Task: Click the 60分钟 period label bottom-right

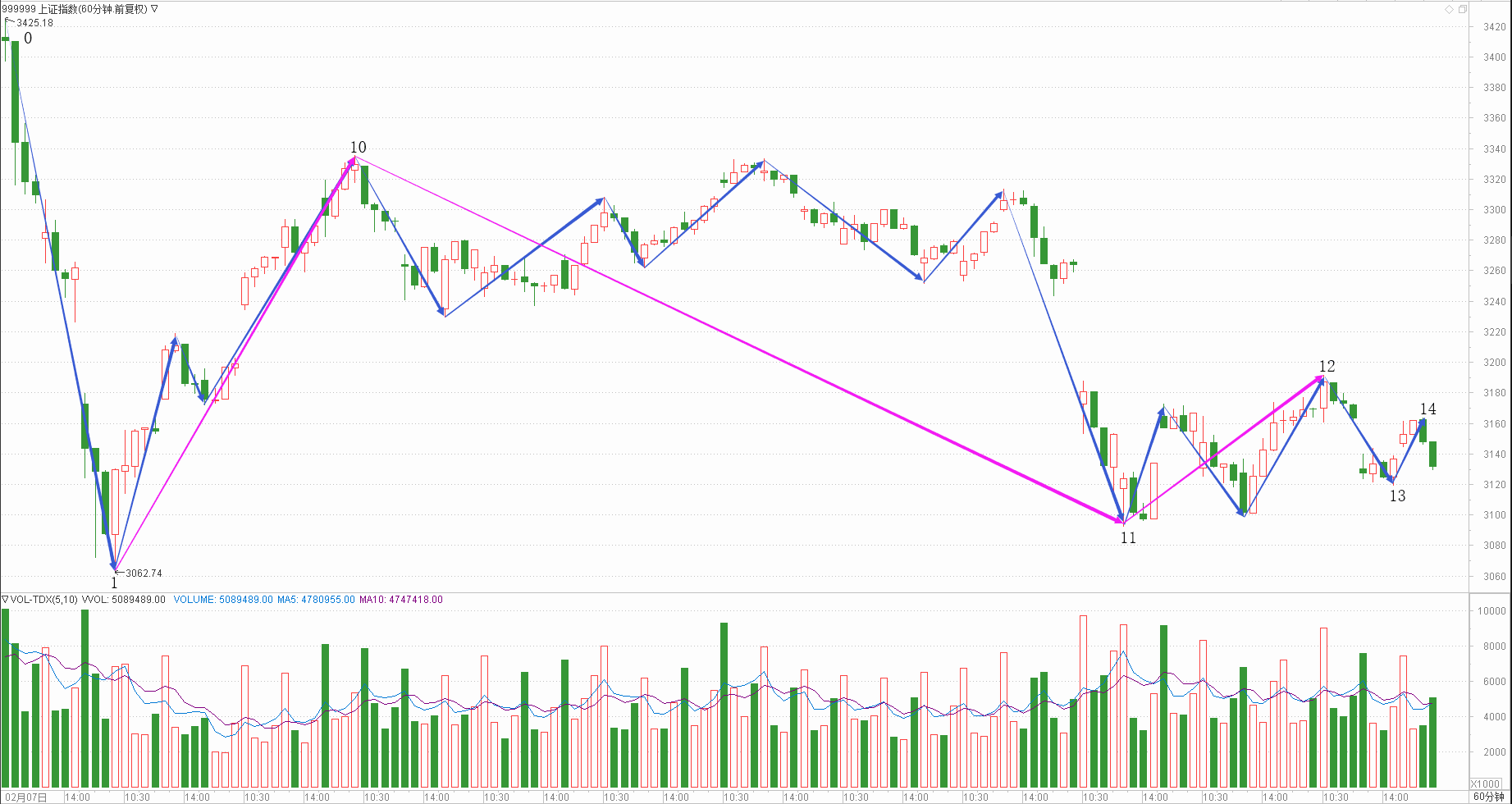Action: tap(1488, 797)
